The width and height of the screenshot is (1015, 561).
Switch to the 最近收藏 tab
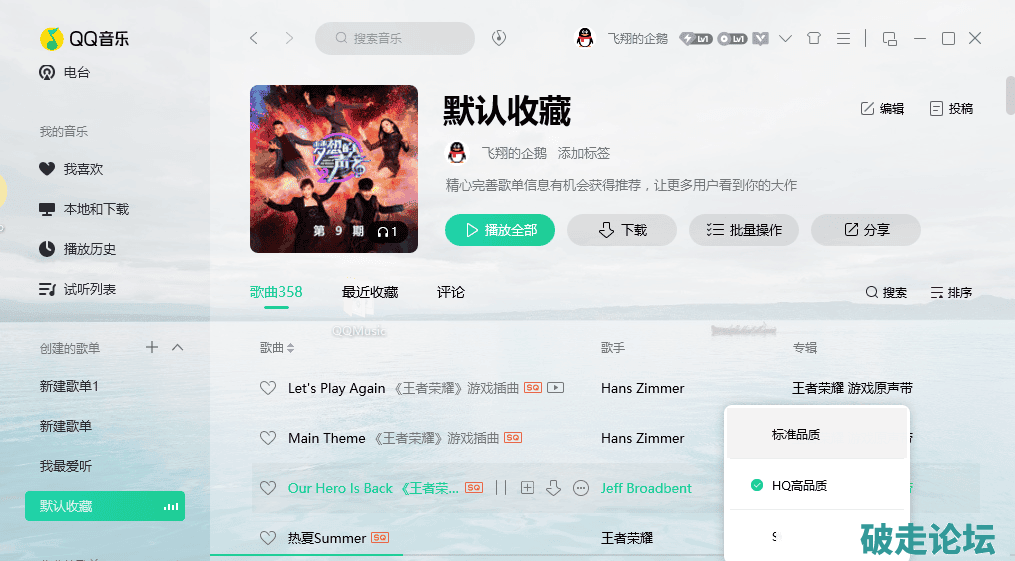pyautogui.click(x=370, y=292)
